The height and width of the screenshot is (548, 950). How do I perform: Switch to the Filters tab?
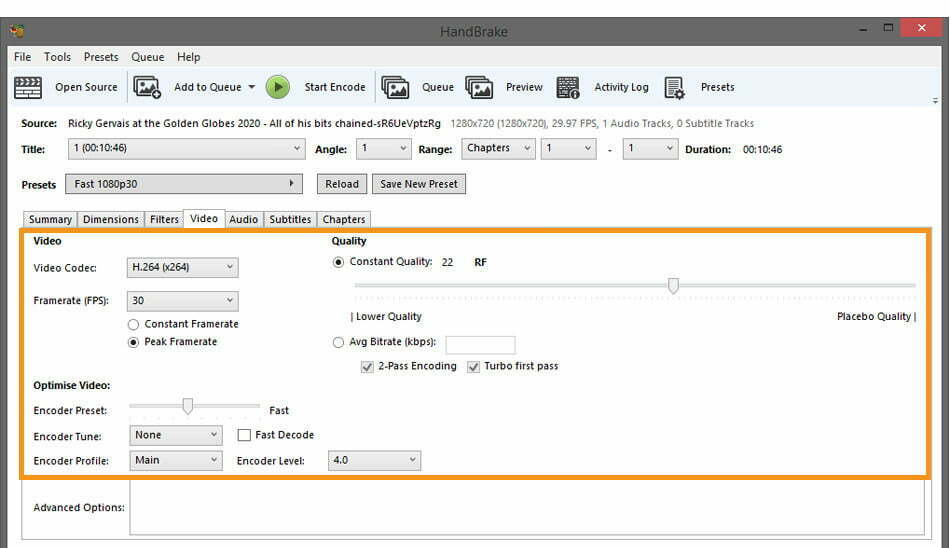click(x=164, y=219)
